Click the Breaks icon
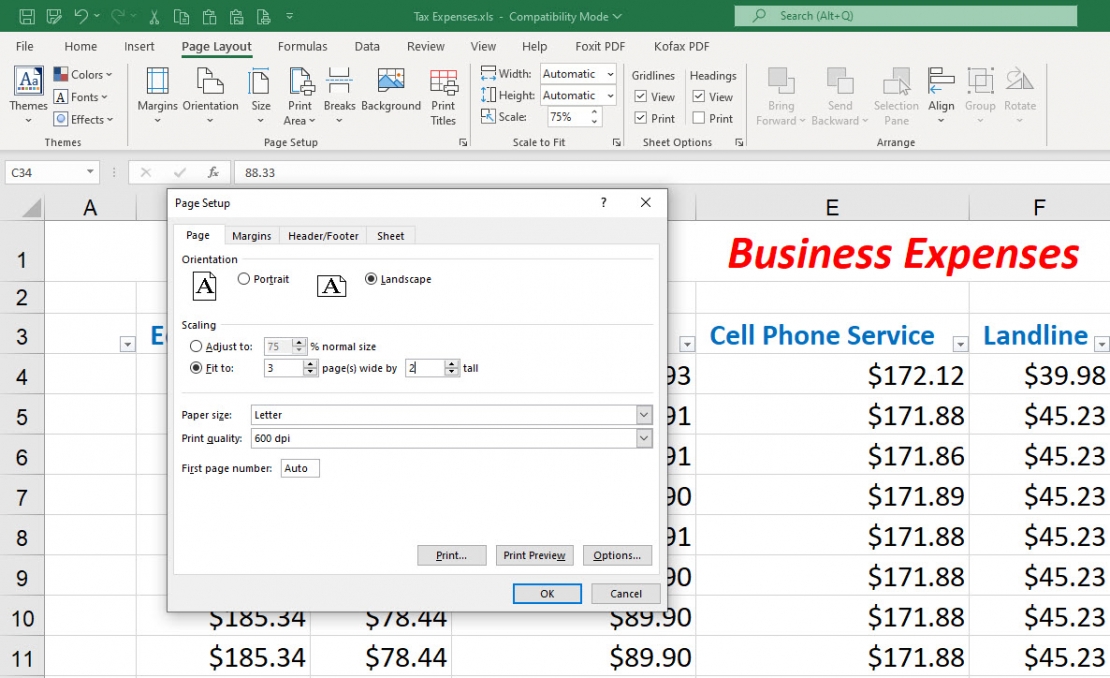 click(340, 95)
